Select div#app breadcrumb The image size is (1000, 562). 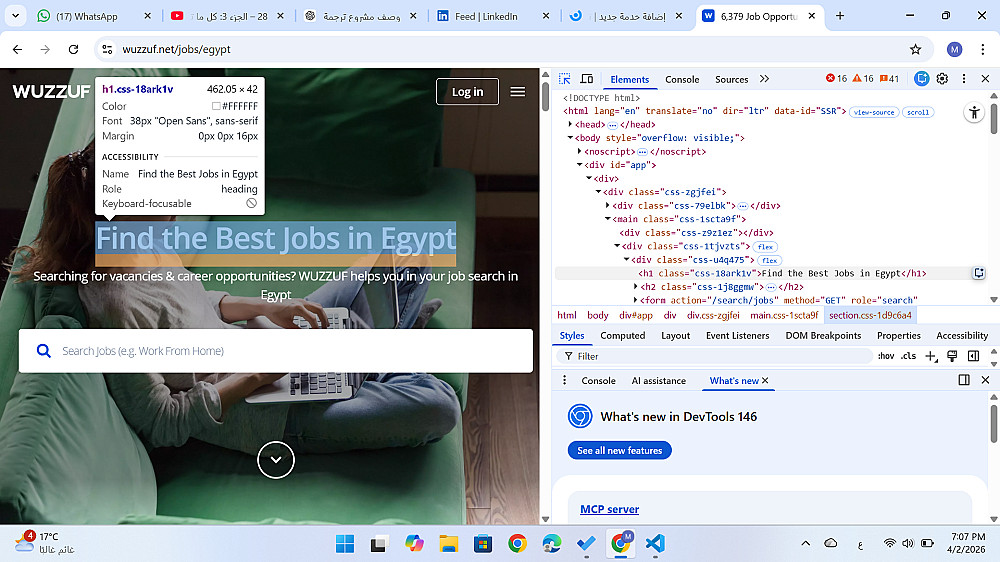[635, 315]
